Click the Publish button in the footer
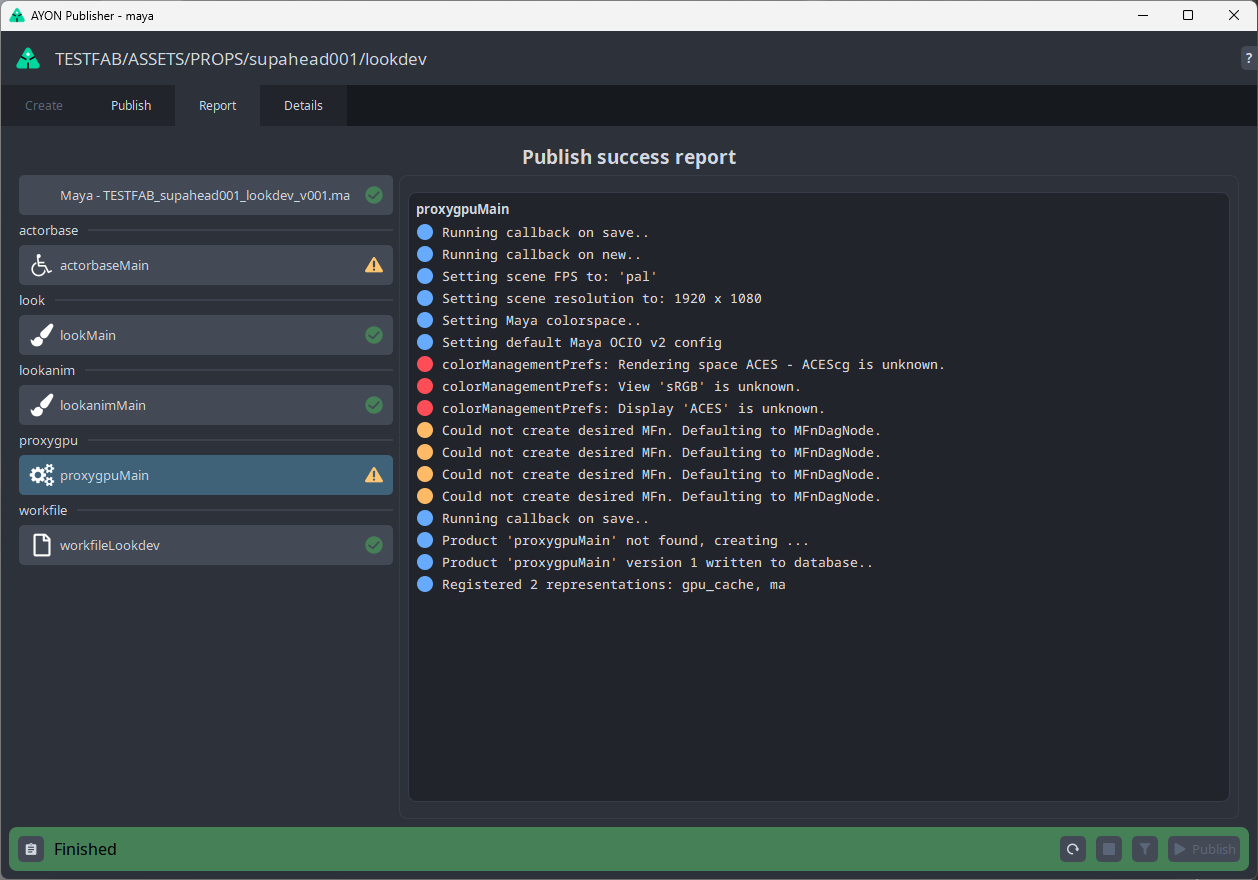 [1204, 849]
